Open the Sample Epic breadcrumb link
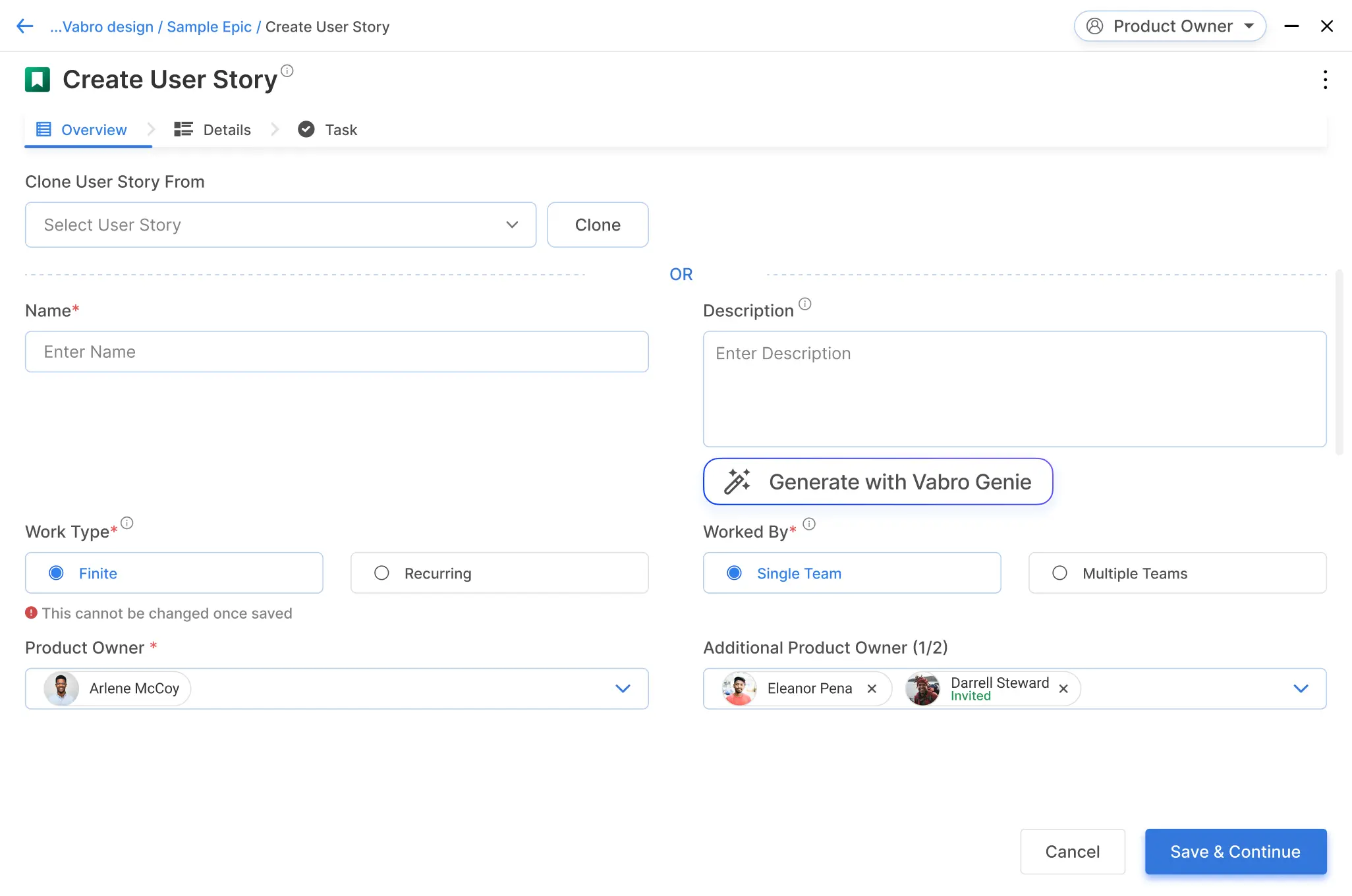The width and height of the screenshot is (1352, 896). coord(209,26)
